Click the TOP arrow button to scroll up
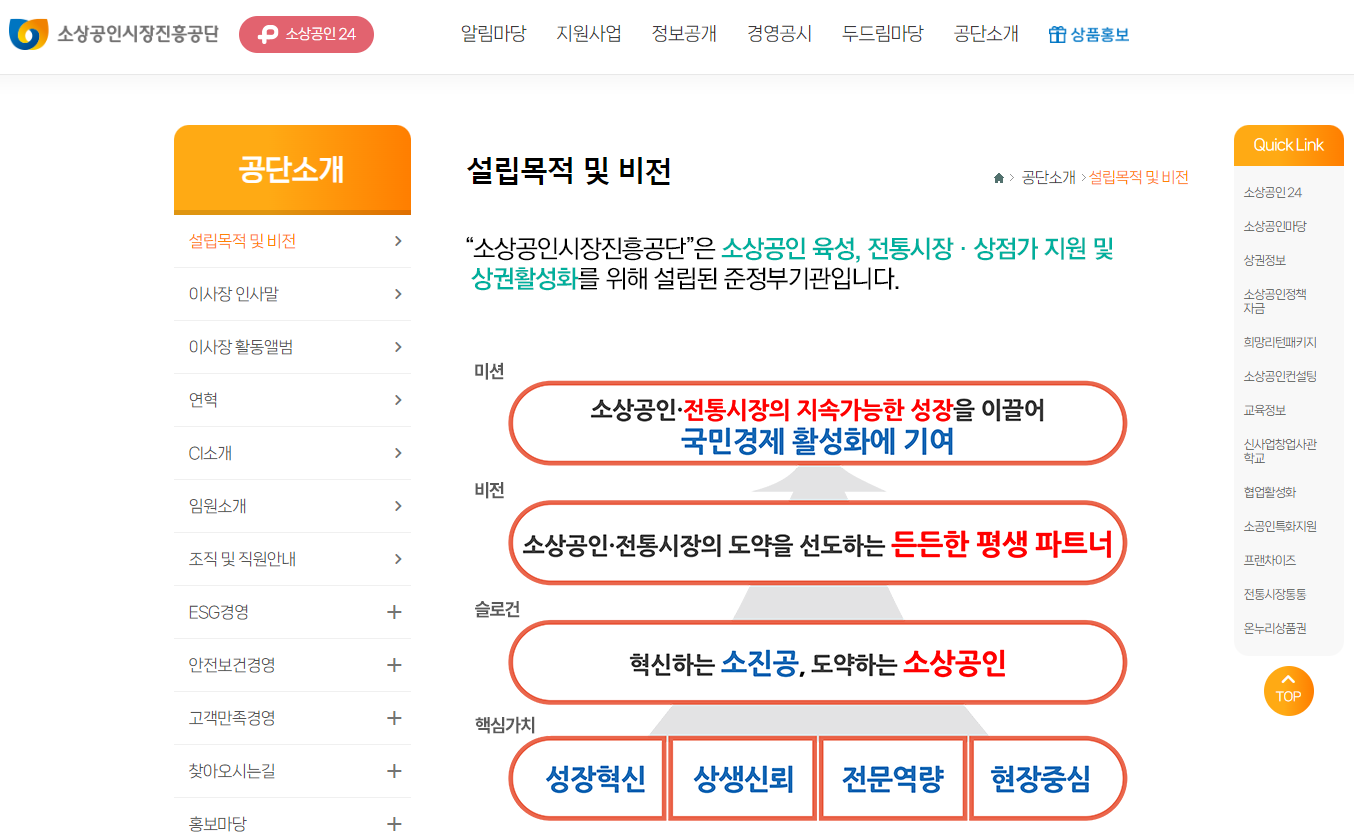 (1289, 691)
